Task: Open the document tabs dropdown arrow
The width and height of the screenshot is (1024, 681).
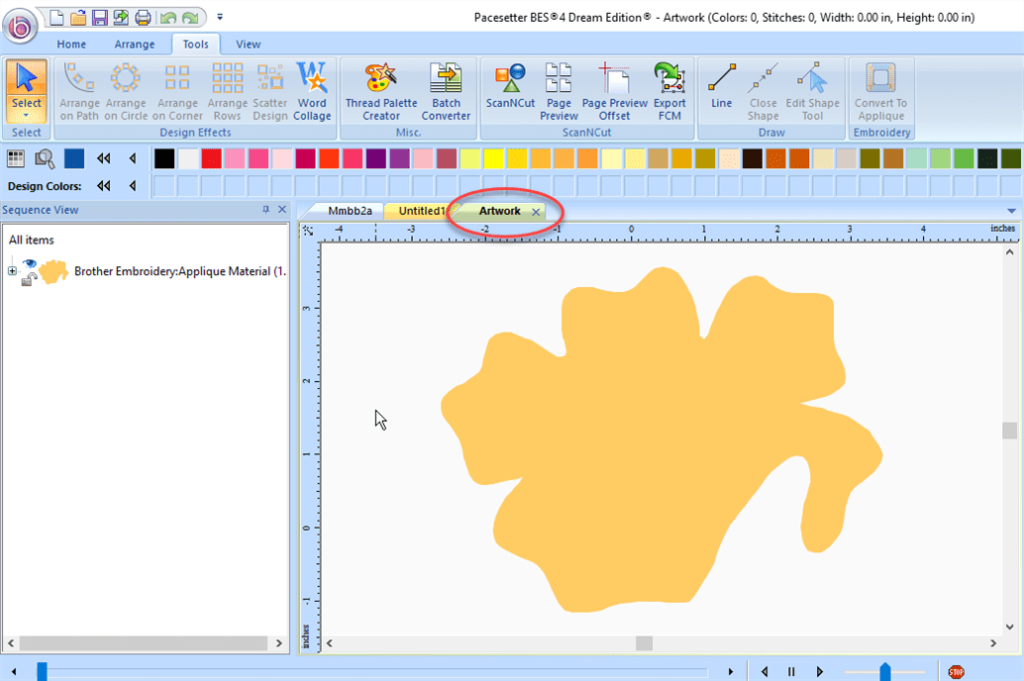Action: [1011, 211]
